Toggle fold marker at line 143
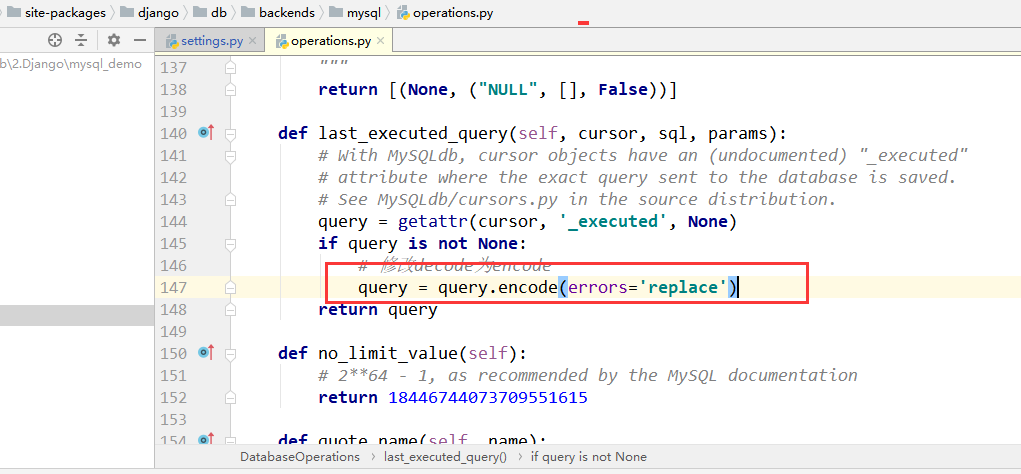 [230, 200]
